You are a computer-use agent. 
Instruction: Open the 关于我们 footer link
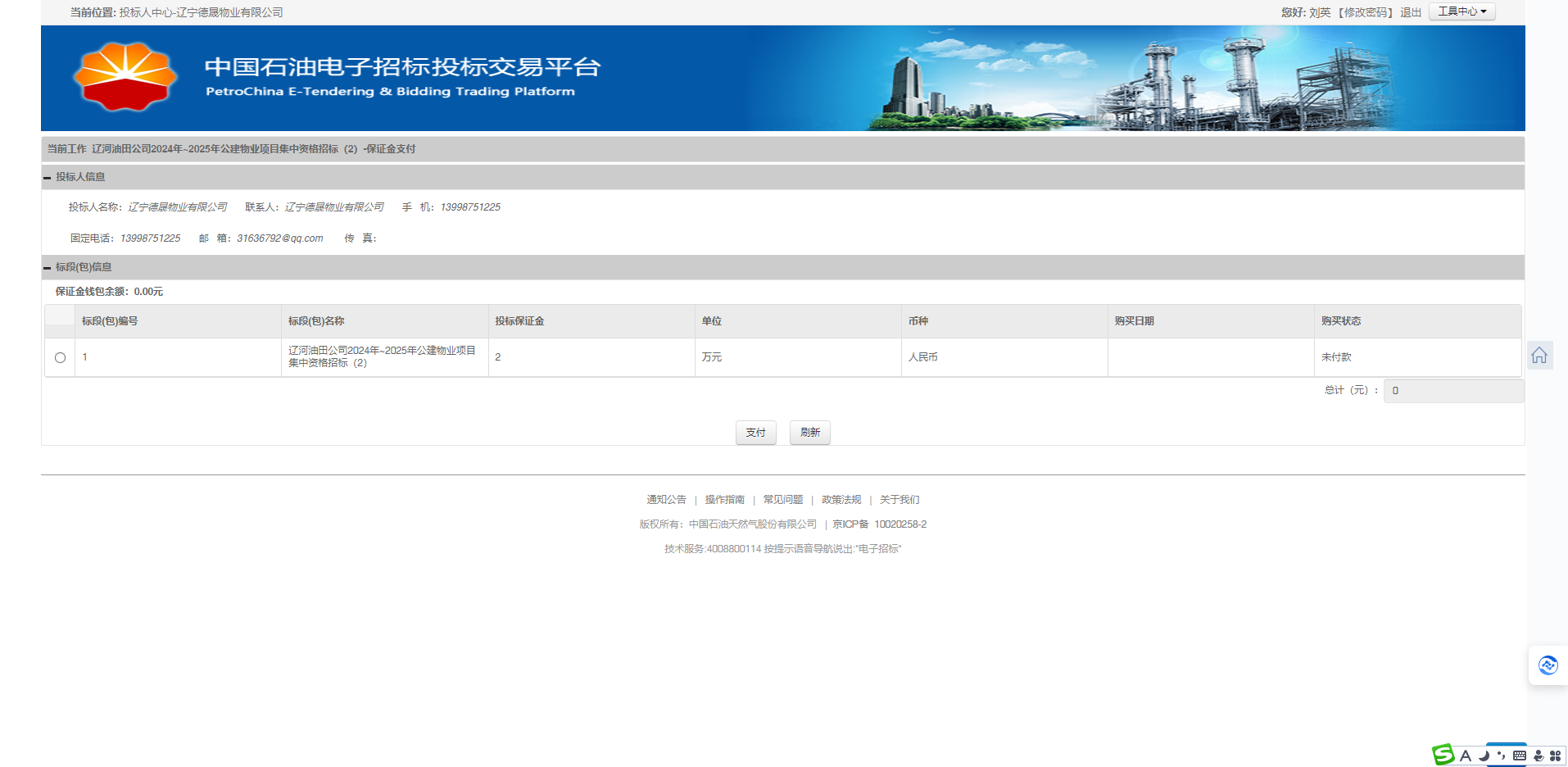900,500
